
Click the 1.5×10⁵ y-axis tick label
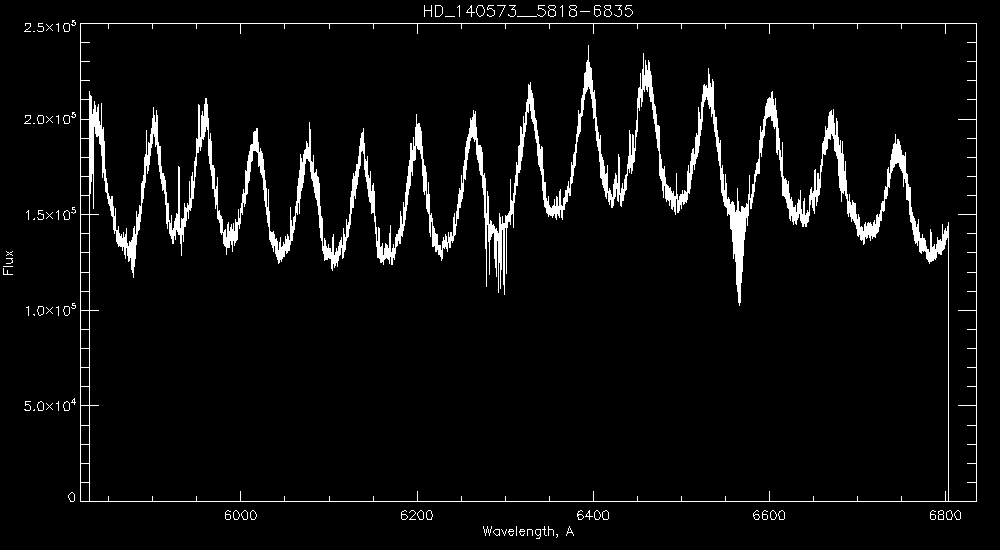click(50, 215)
